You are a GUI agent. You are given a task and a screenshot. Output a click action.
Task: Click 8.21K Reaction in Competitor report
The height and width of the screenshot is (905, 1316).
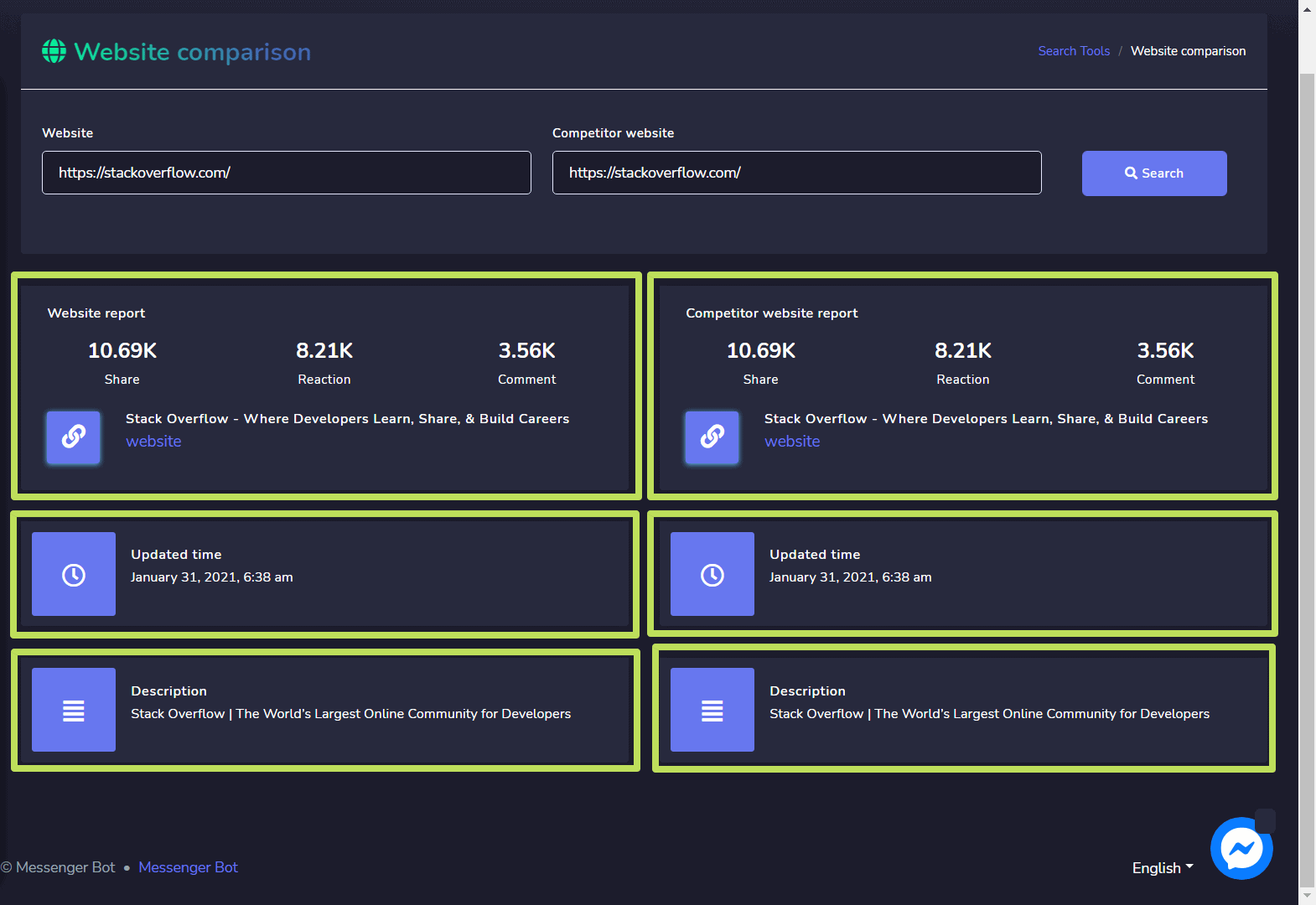pos(963,363)
